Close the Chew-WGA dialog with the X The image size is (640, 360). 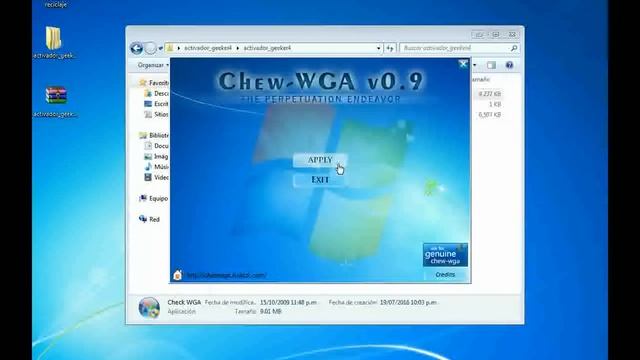tap(463, 64)
